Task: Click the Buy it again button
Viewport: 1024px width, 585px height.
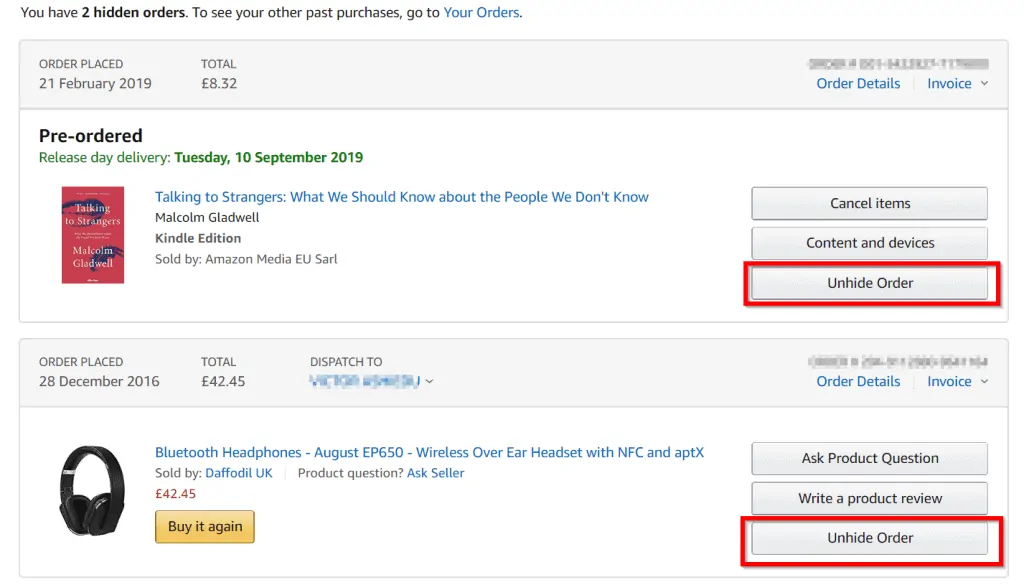Action: click(x=204, y=526)
